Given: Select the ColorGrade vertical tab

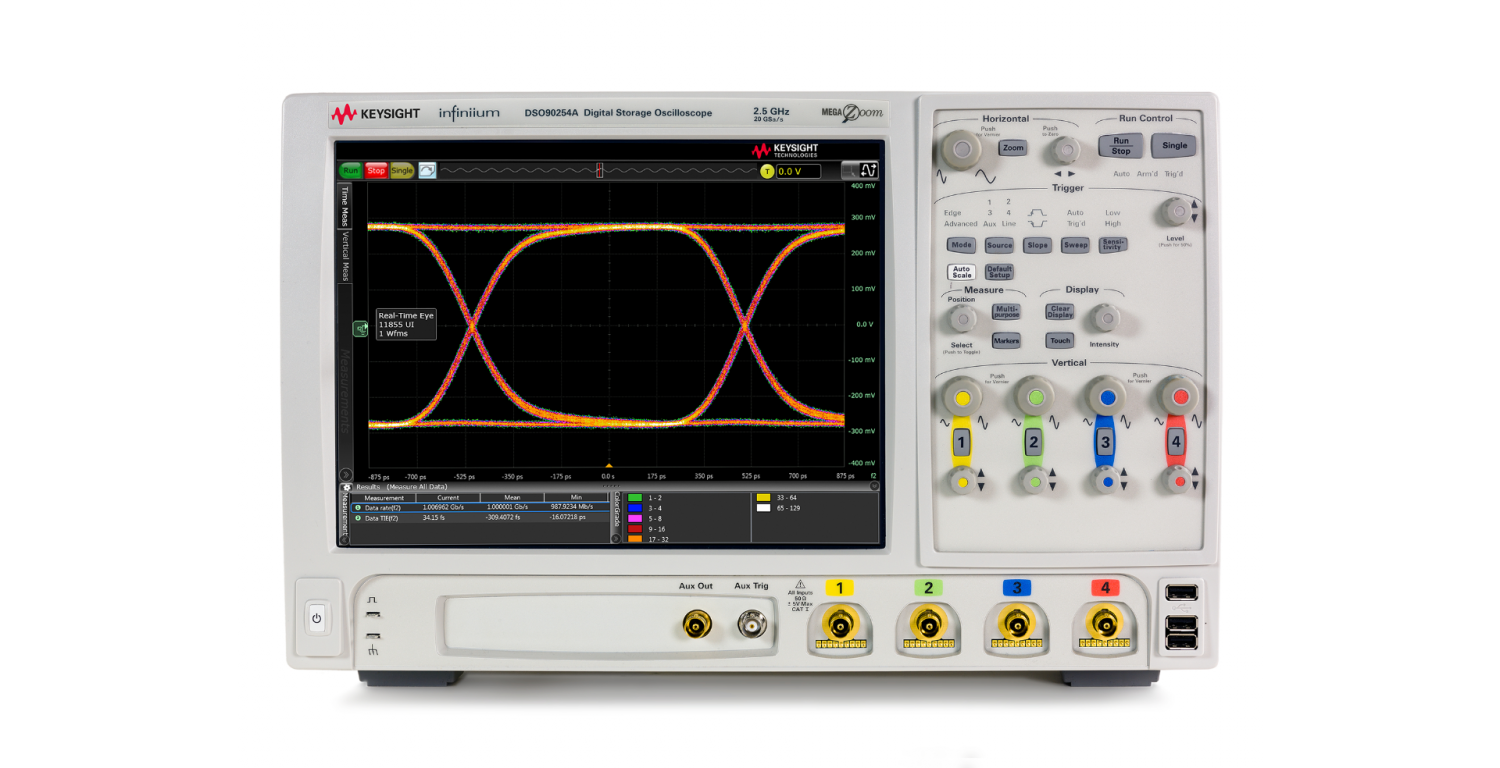Looking at the screenshot, I should 616,510.
